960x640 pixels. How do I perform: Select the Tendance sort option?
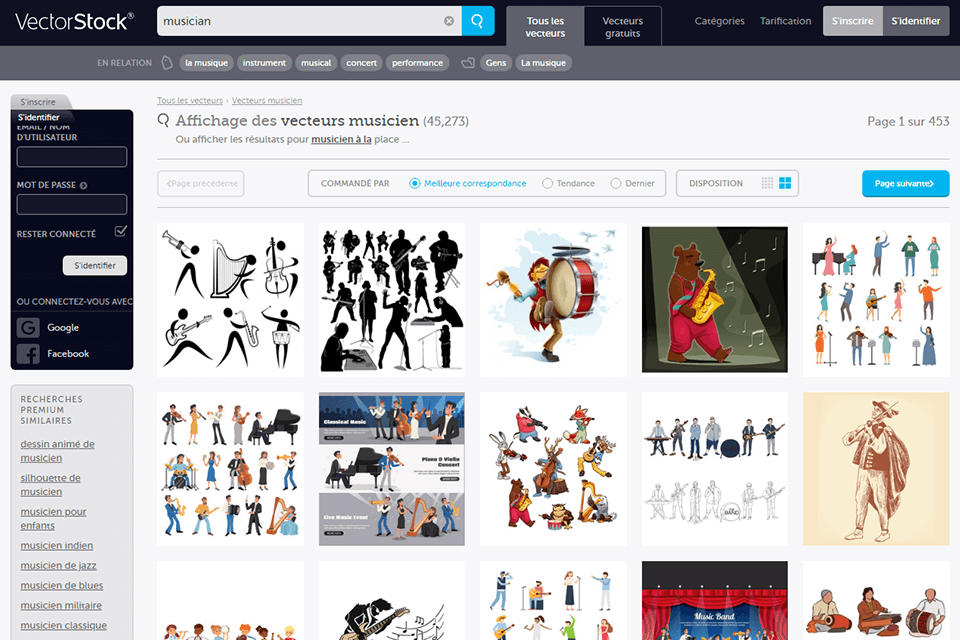pyautogui.click(x=548, y=183)
